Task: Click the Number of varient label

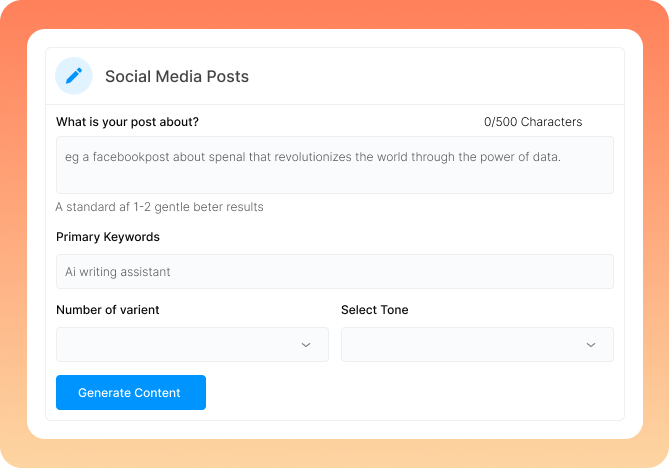Action: tap(108, 310)
